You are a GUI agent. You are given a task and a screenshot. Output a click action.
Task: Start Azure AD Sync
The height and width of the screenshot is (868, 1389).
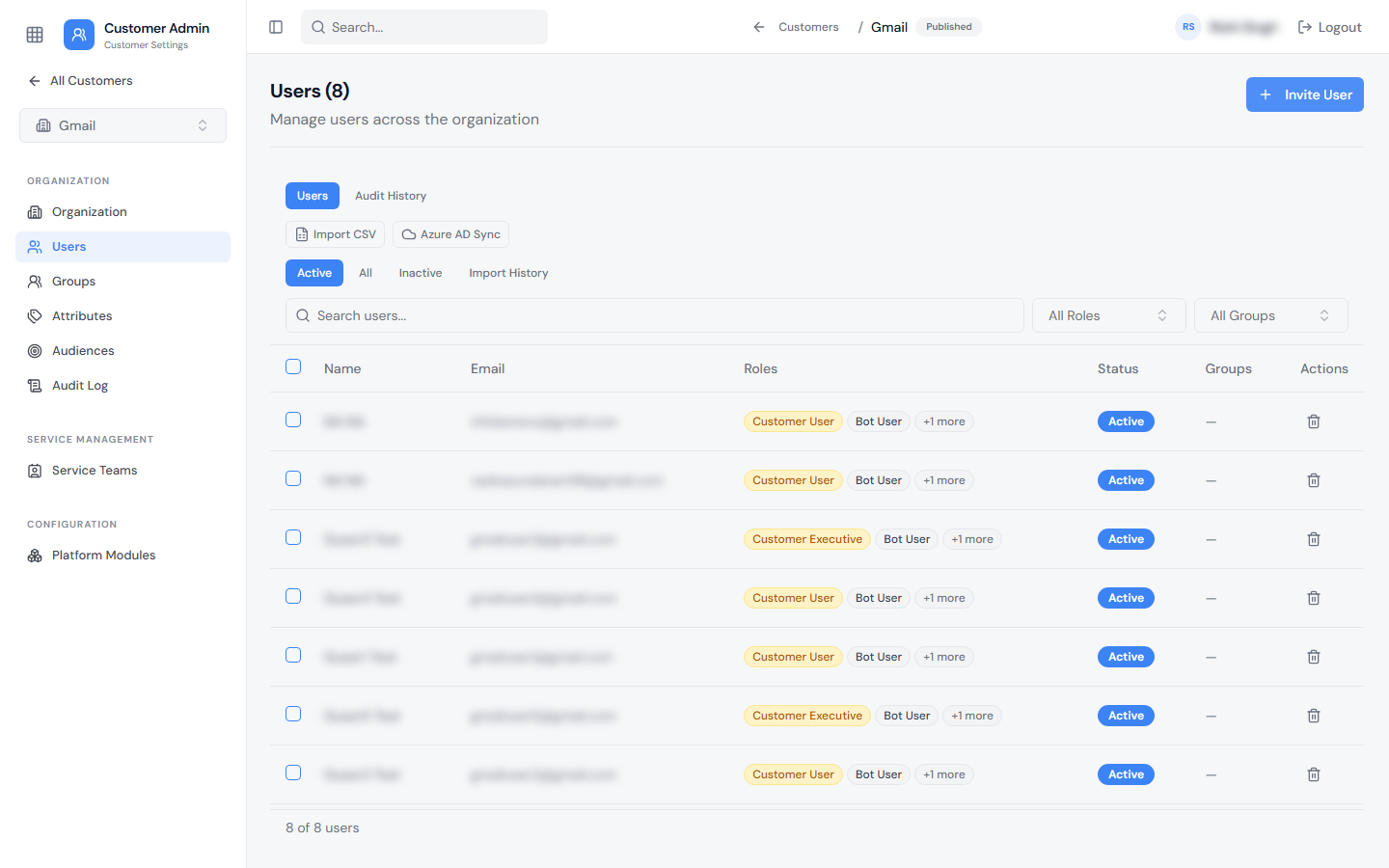(x=450, y=234)
